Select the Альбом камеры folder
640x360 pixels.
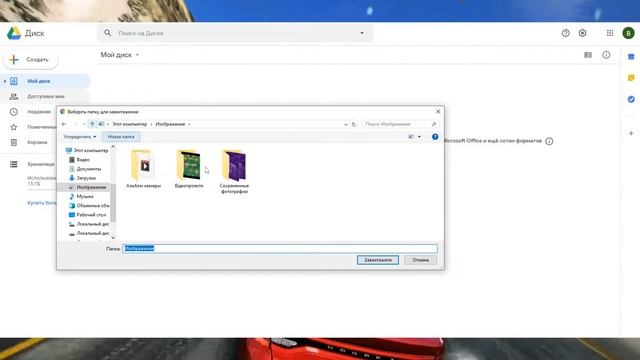(x=143, y=169)
